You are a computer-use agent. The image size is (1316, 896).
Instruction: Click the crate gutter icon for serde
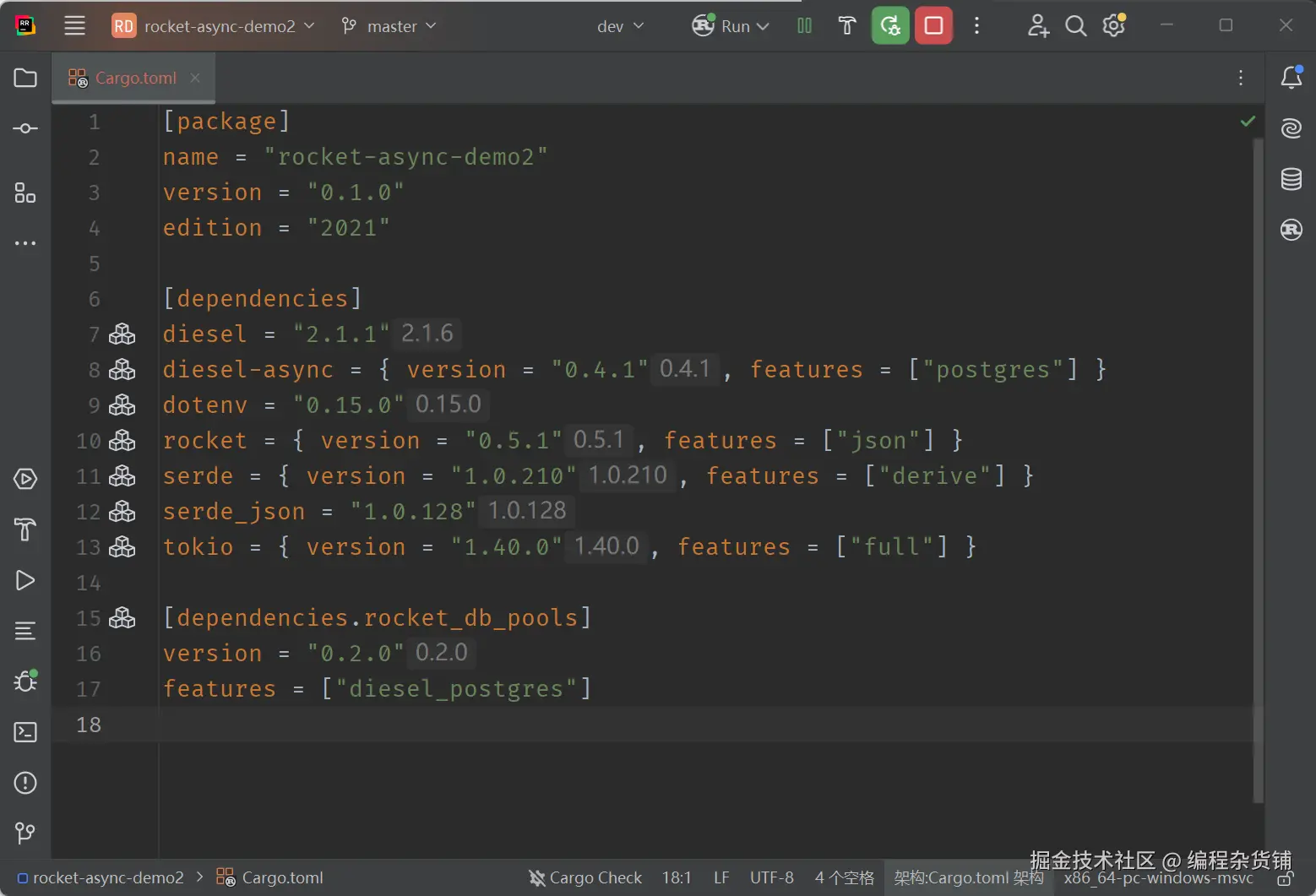(x=122, y=476)
